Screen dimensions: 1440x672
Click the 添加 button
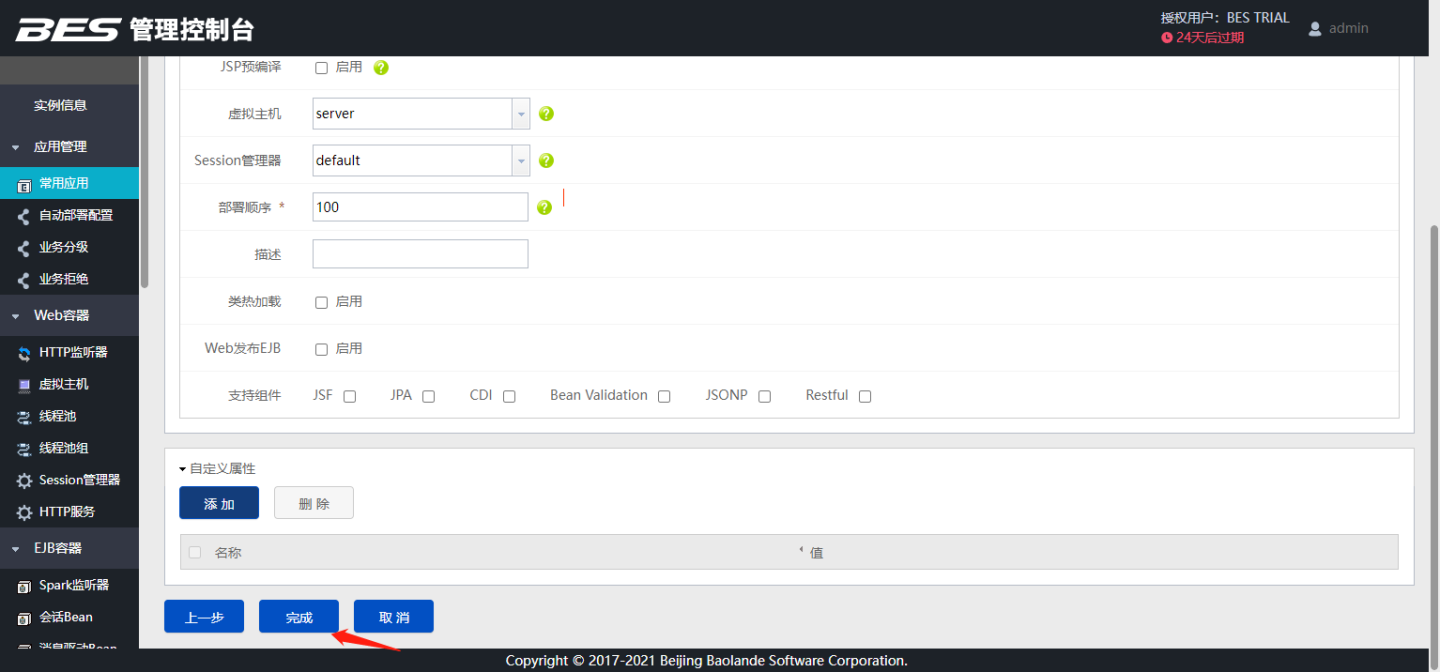pyautogui.click(x=219, y=503)
